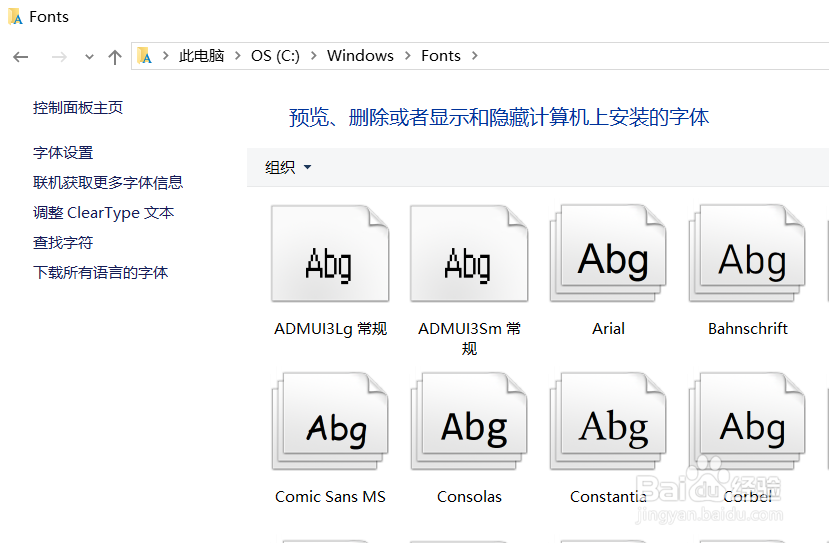Expand chevron after Windows
The image size is (829, 543).
tap(408, 56)
